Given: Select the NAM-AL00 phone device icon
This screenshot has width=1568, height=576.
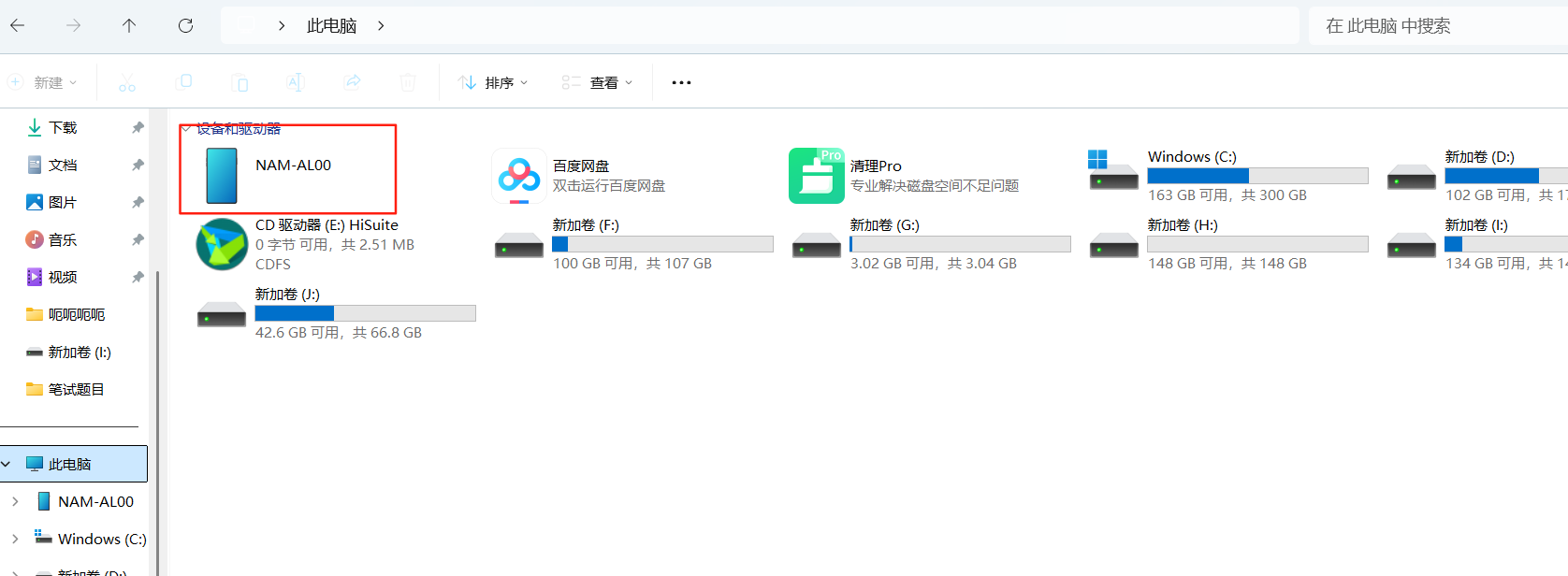Looking at the screenshot, I should 222,175.
